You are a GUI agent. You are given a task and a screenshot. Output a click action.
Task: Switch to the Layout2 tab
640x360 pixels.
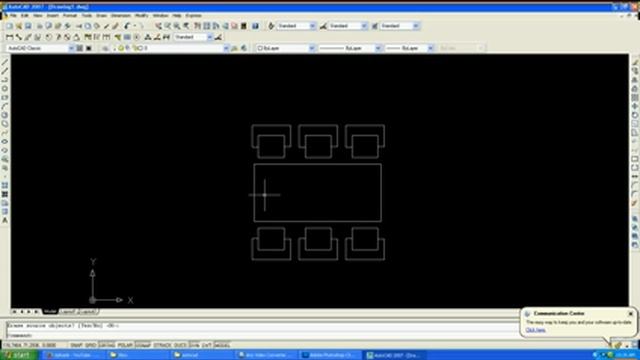click(x=88, y=311)
